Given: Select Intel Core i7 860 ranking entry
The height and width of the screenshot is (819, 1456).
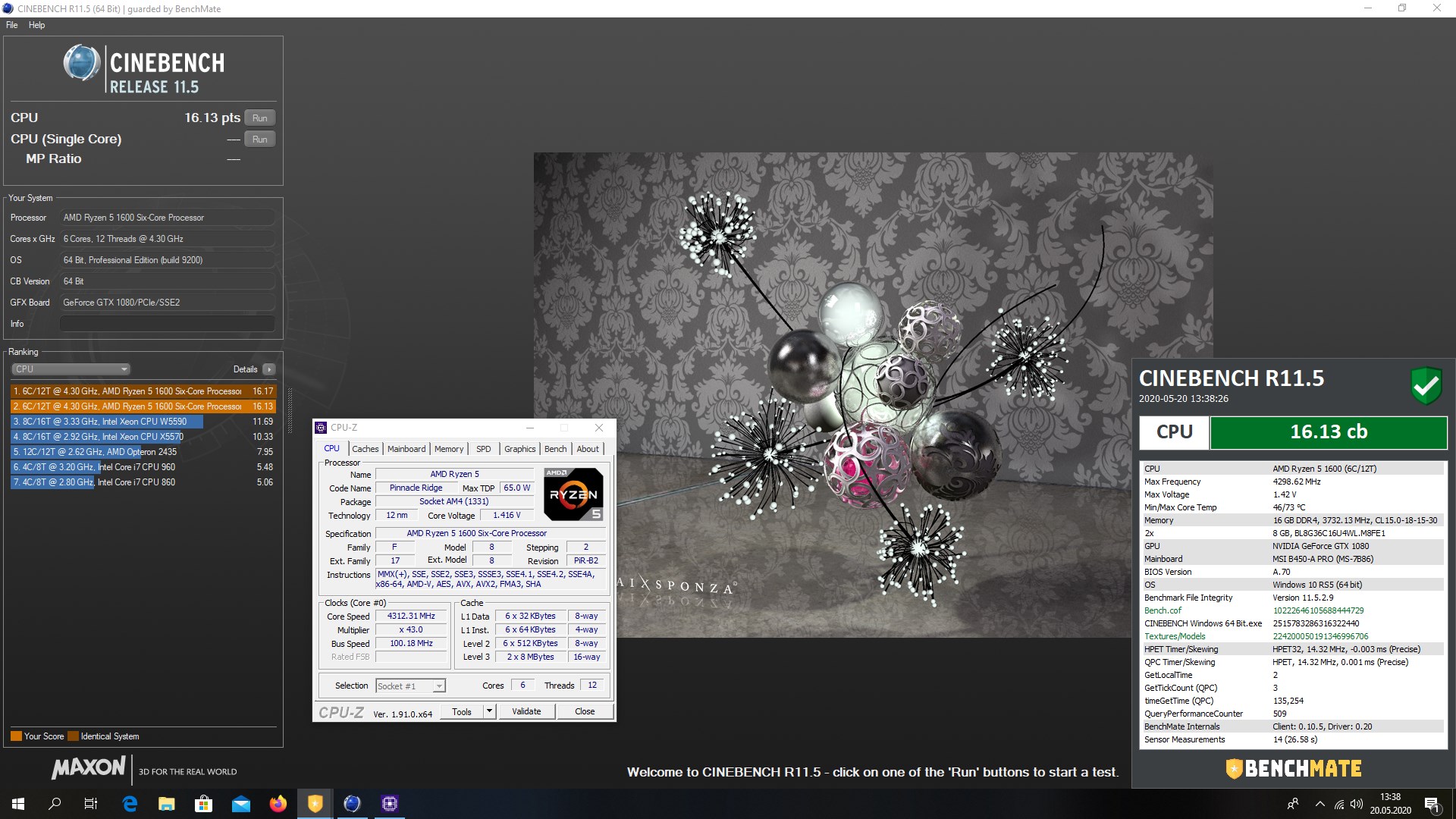Looking at the screenshot, I should (x=143, y=482).
